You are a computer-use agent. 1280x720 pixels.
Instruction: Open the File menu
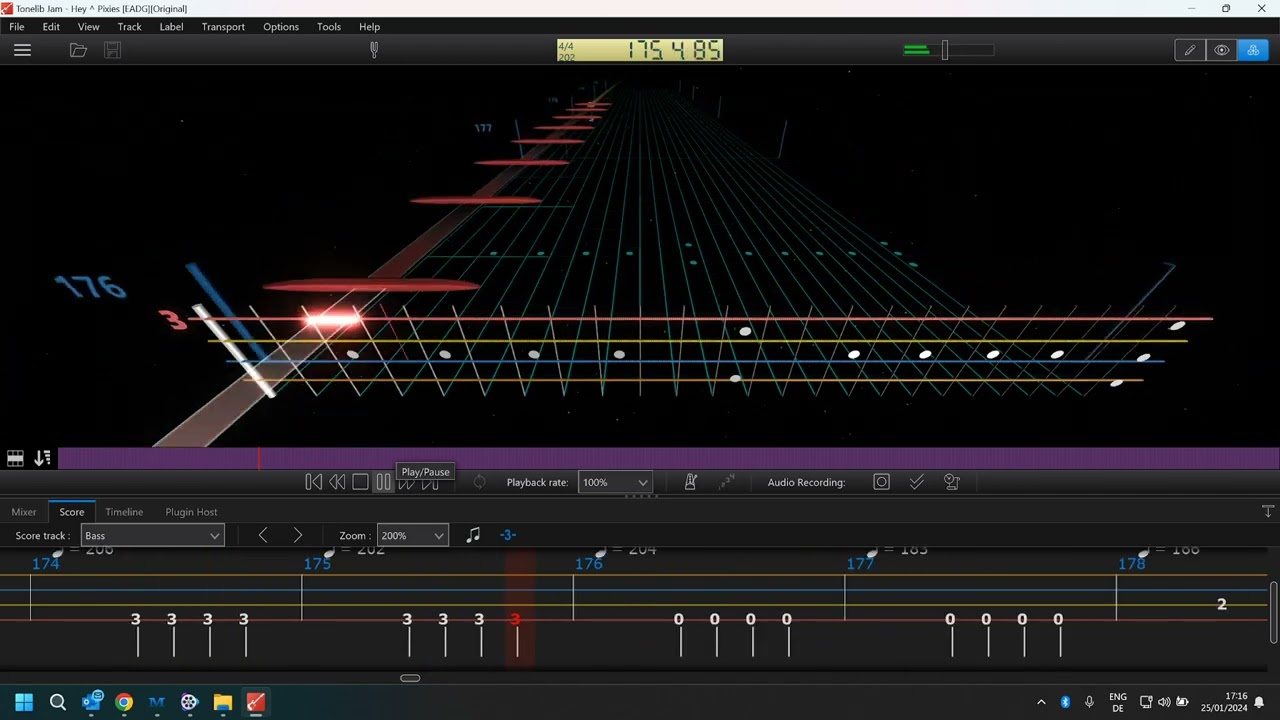tap(17, 27)
